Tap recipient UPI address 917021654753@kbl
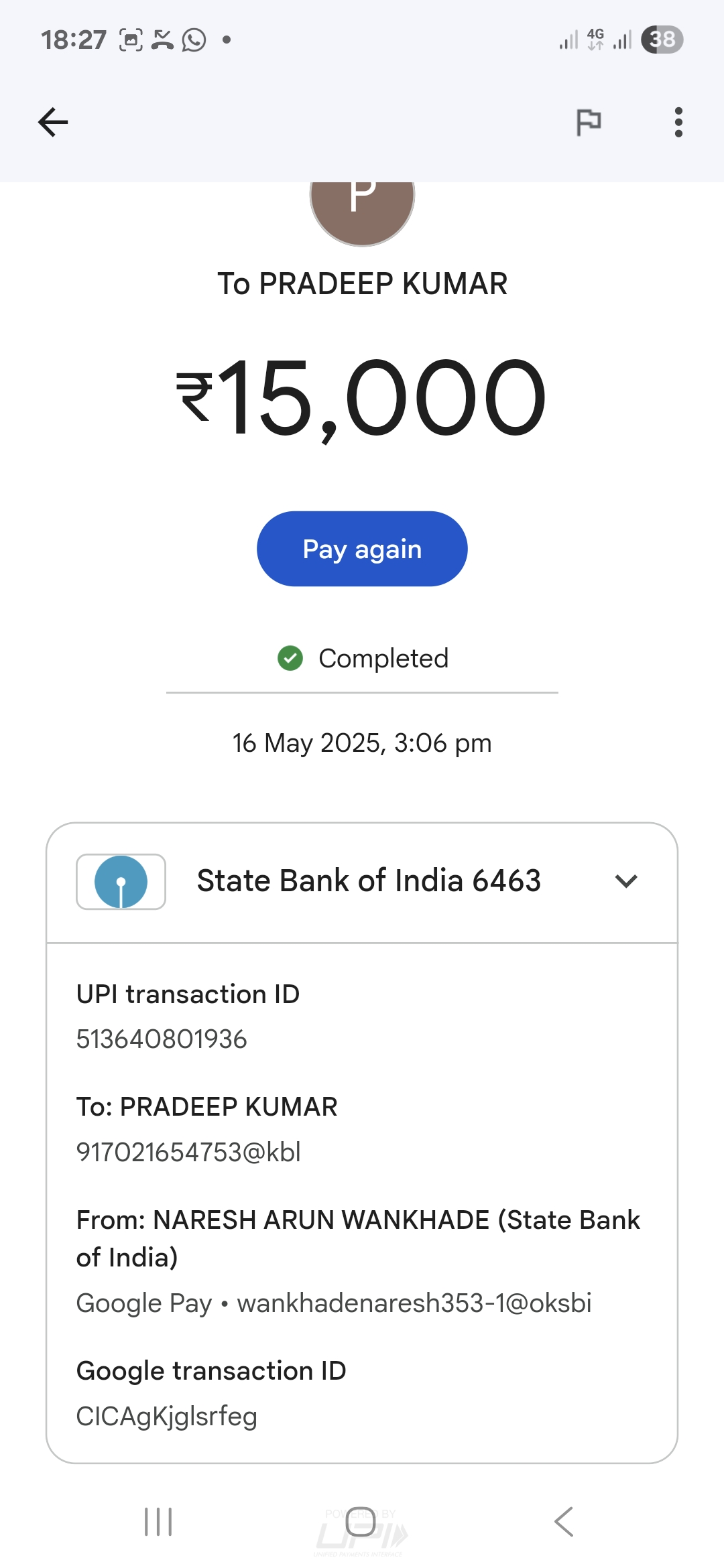Screen dimensions: 724x1568 (x=188, y=1153)
